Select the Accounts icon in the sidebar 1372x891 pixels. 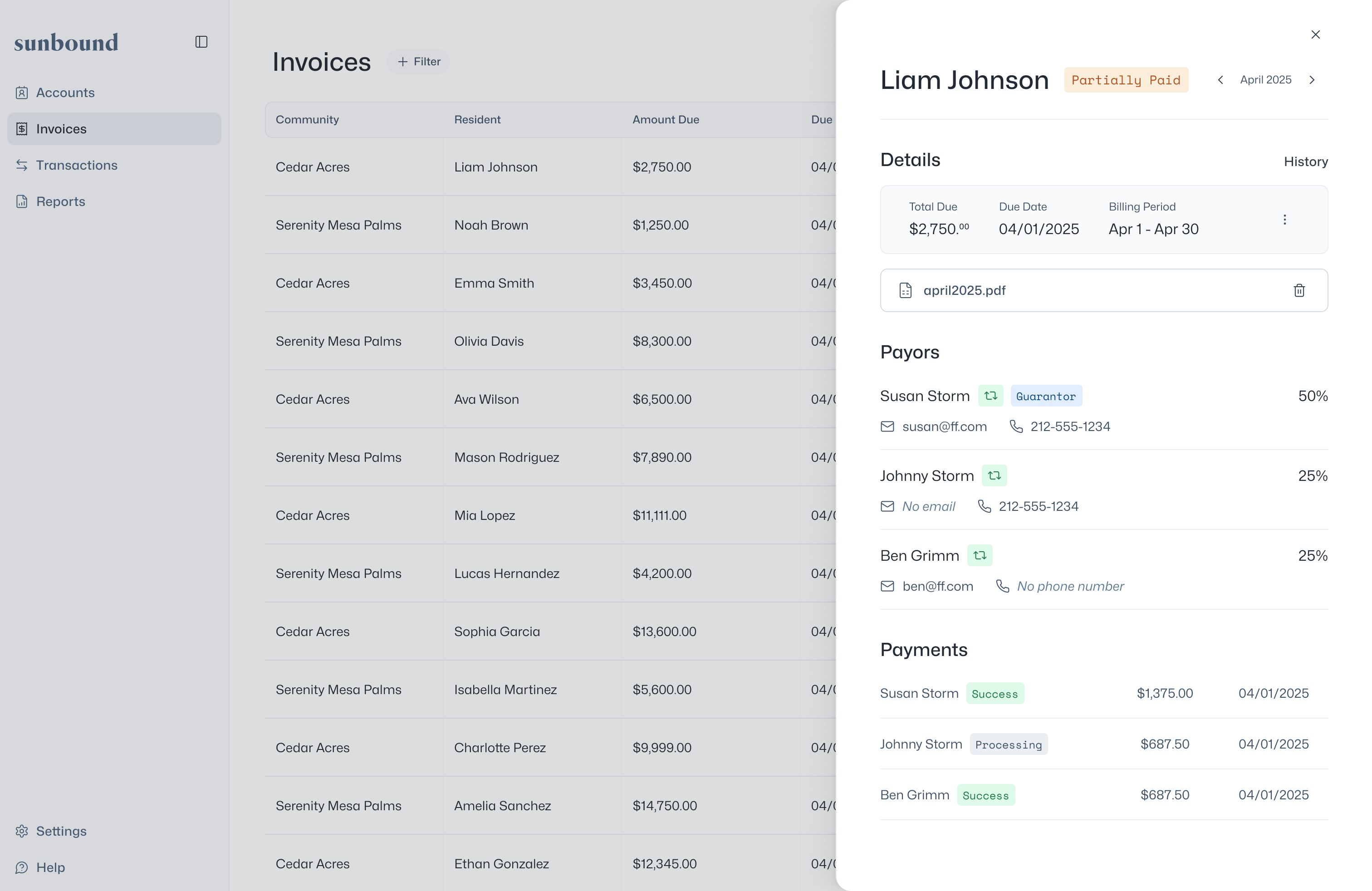[22, 92]
